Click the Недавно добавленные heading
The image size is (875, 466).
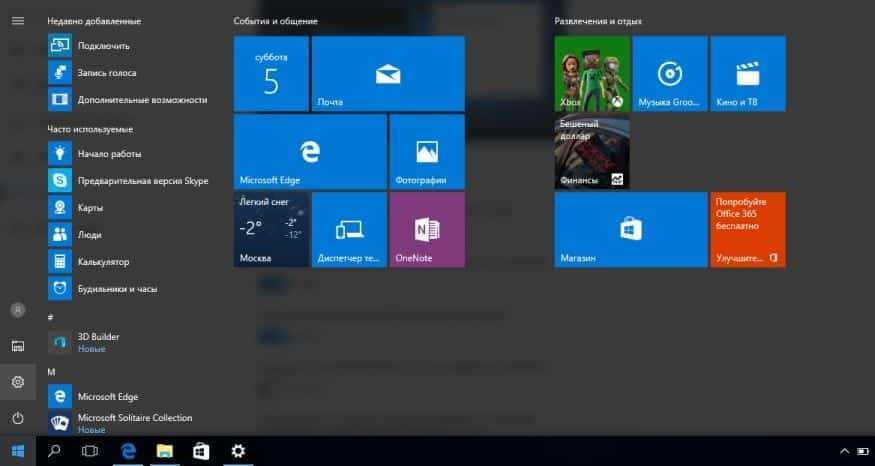(x=94, y=21)
